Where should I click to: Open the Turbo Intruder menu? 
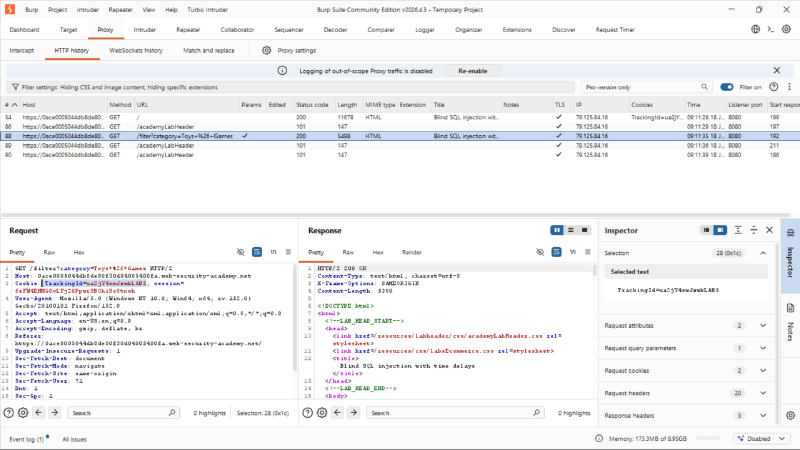tap(207, 10)
